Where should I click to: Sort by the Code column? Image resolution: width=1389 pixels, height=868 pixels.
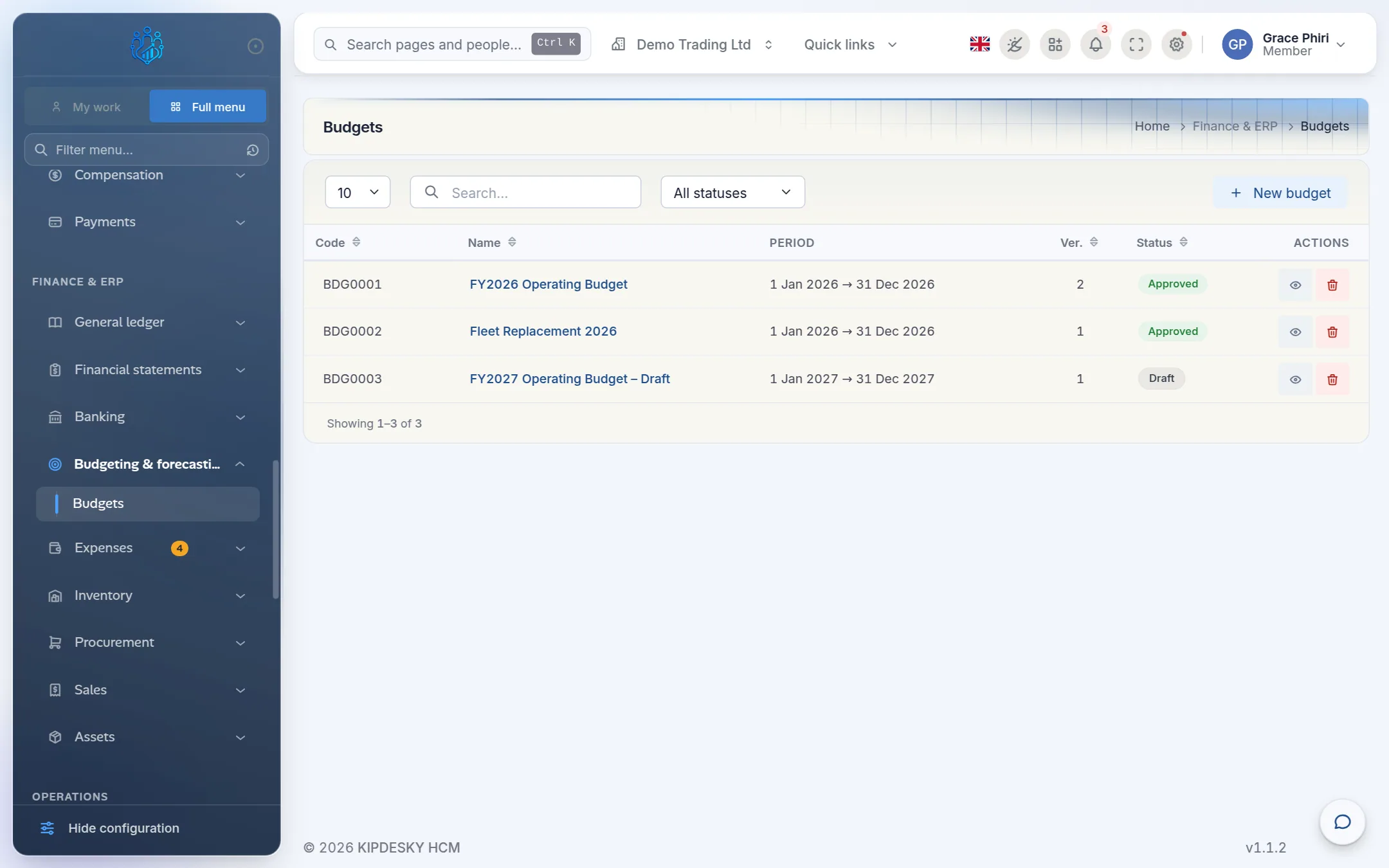pos(338,242)
